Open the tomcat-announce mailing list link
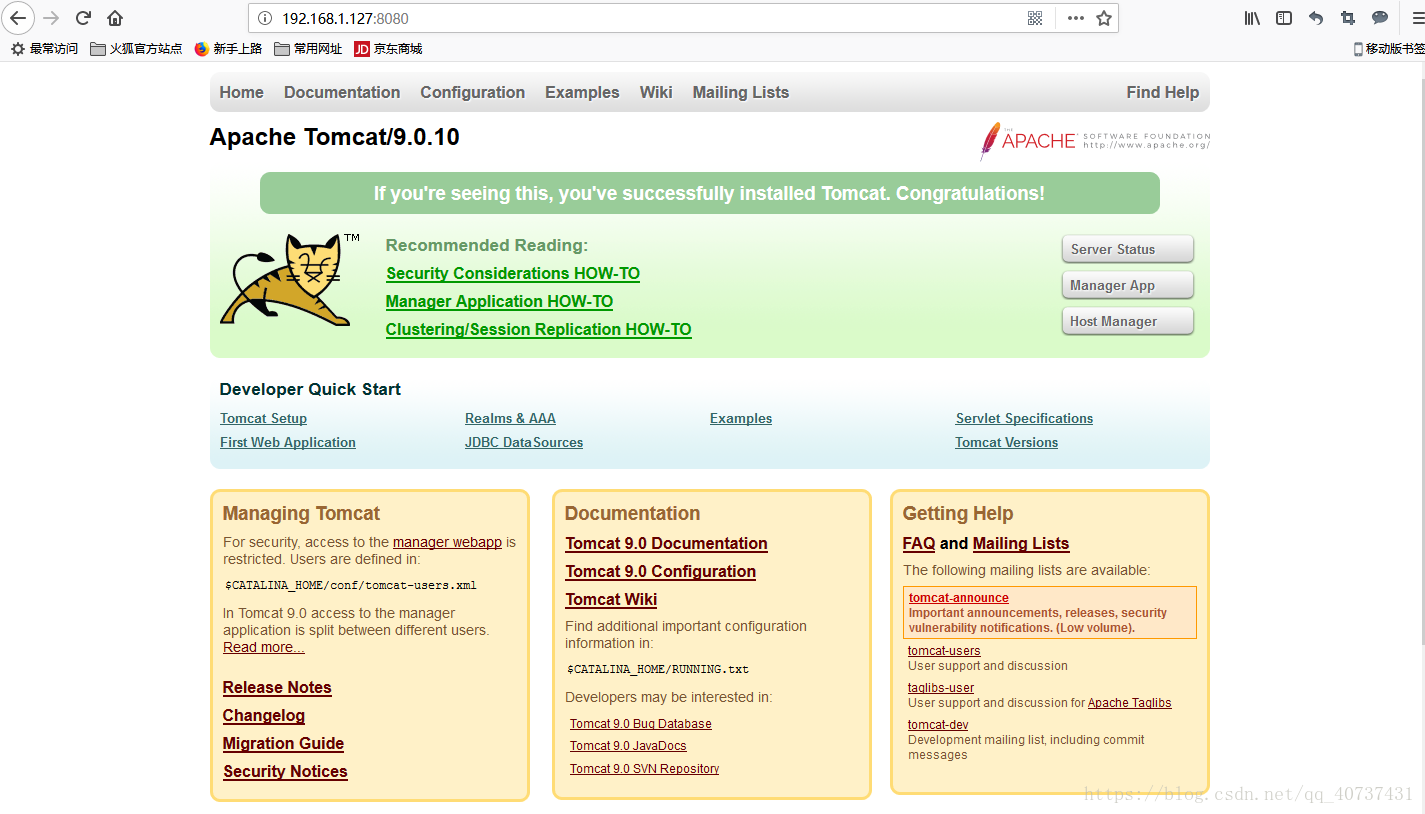The image size is (1425, 814). 958,598
